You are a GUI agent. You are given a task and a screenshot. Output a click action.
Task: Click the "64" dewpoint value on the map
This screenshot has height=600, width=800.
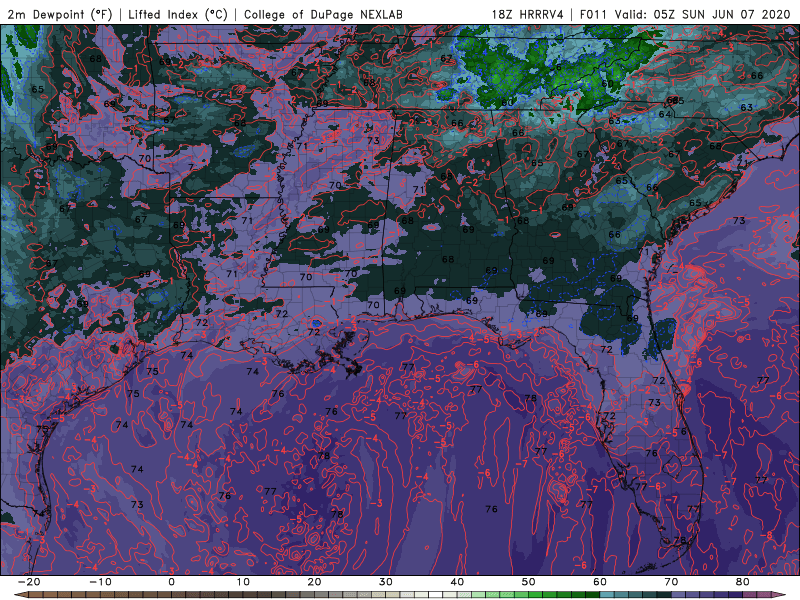pos(664,114)
